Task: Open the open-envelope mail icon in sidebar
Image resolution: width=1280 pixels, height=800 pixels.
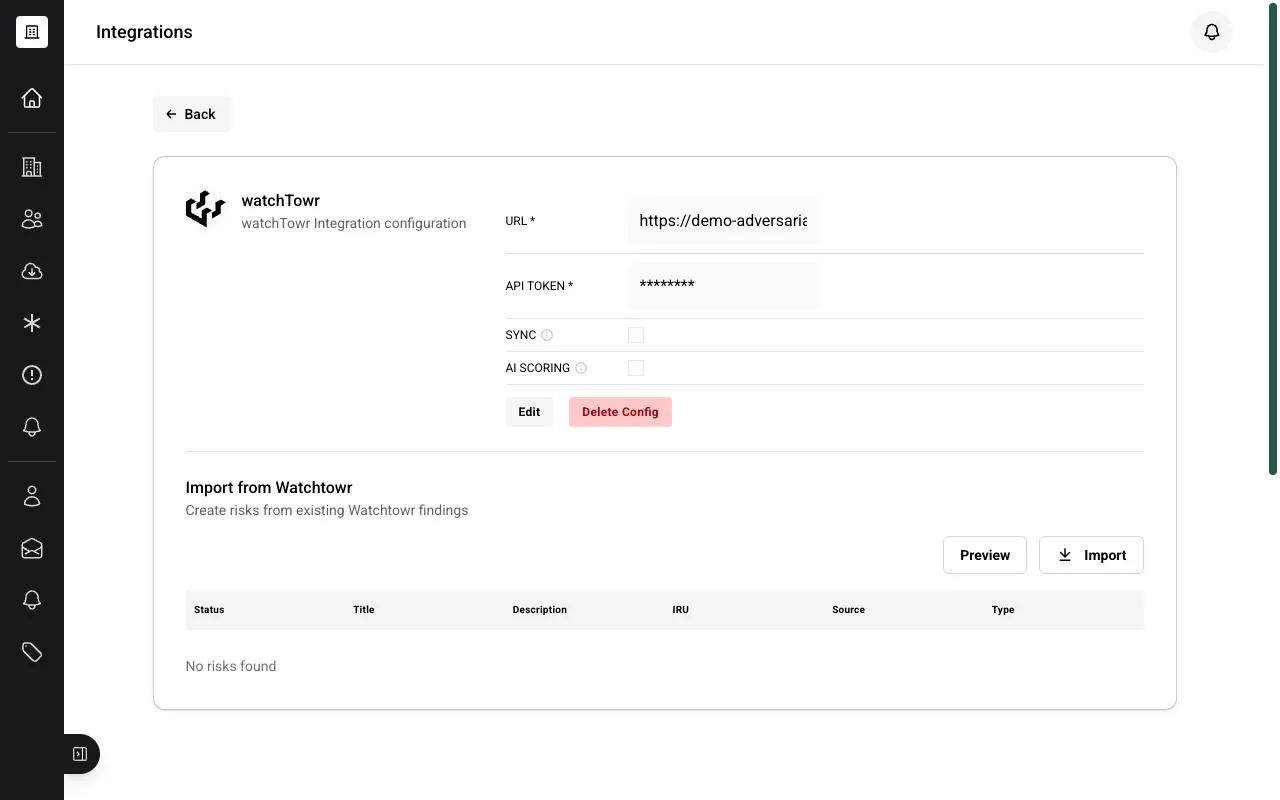Action: pyautogui.click(x=32, y=548)
